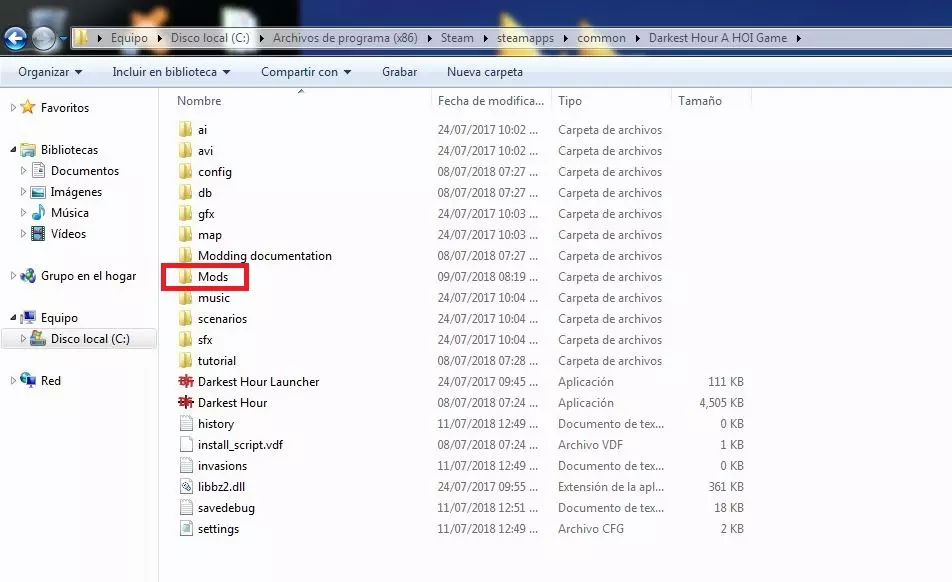Screen dimensions: 952x582
Task: Collapse the Bibliotecas tree section
Action: click(x=14, y=150)
